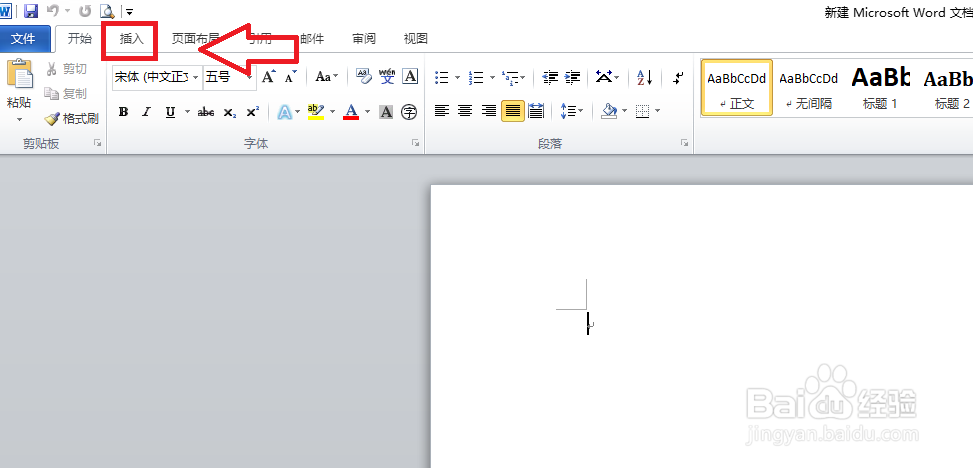Click the Shading paint bucket icon
This screenshot has width=973, height=468.
[x=609, y=112]
